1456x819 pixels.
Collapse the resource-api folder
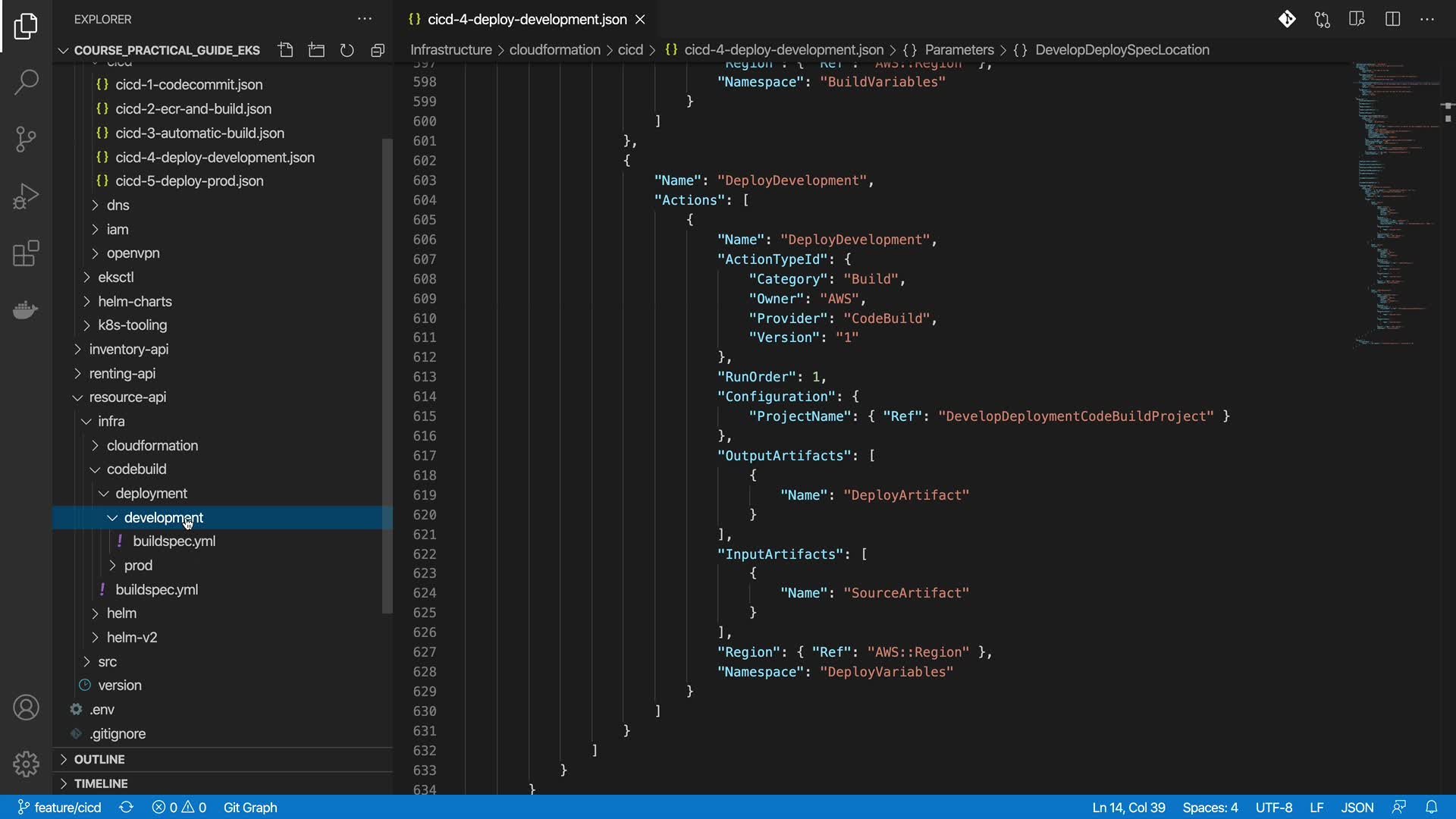[127, 397]
